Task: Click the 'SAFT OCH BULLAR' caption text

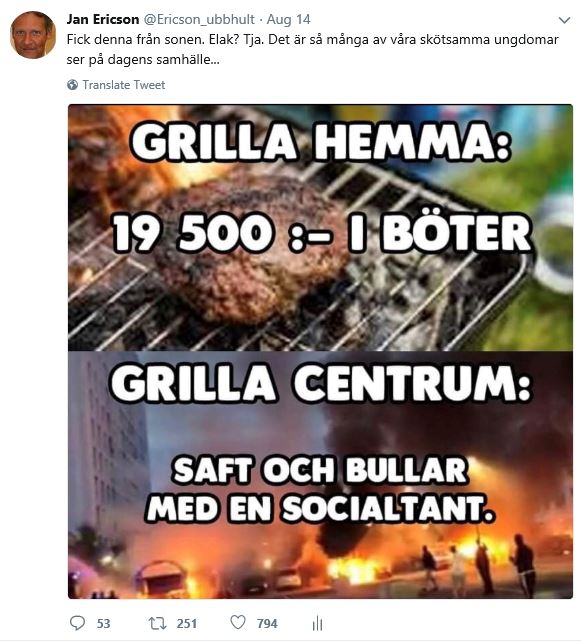Action: point(320,470)
